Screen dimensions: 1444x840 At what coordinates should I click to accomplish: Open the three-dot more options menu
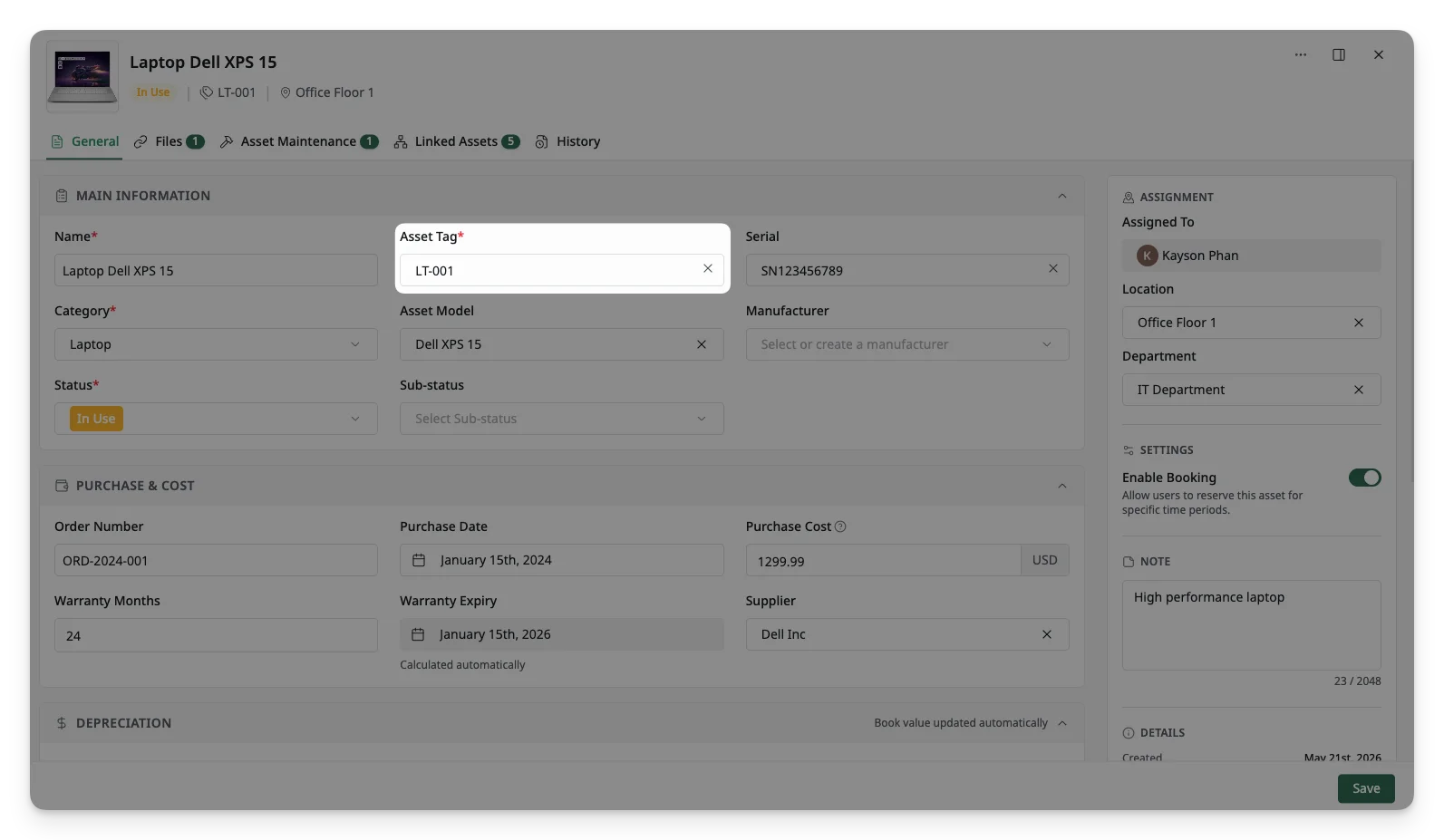pyautogui.click(x=1300, y=55)
